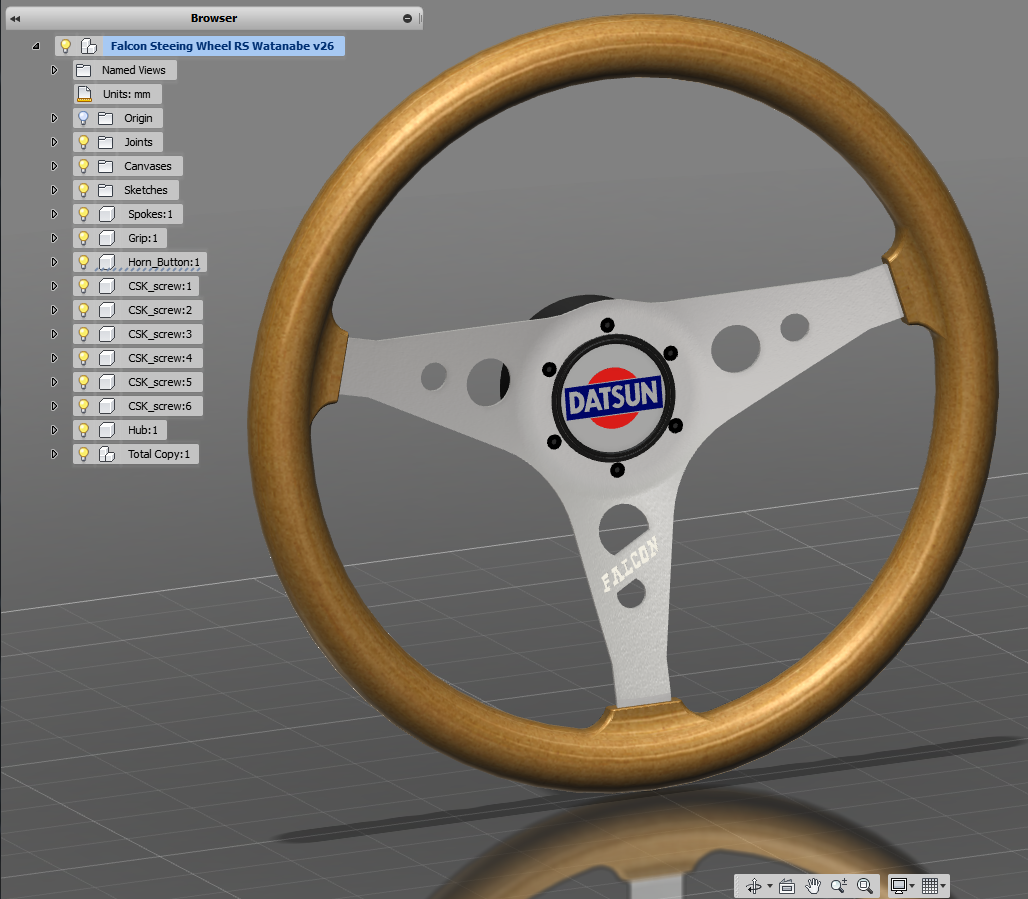Image resolution: width=1028 pixels, height=899 pixels.
Task: Select the CSK_screw:6 component
Action: (160, 406)
